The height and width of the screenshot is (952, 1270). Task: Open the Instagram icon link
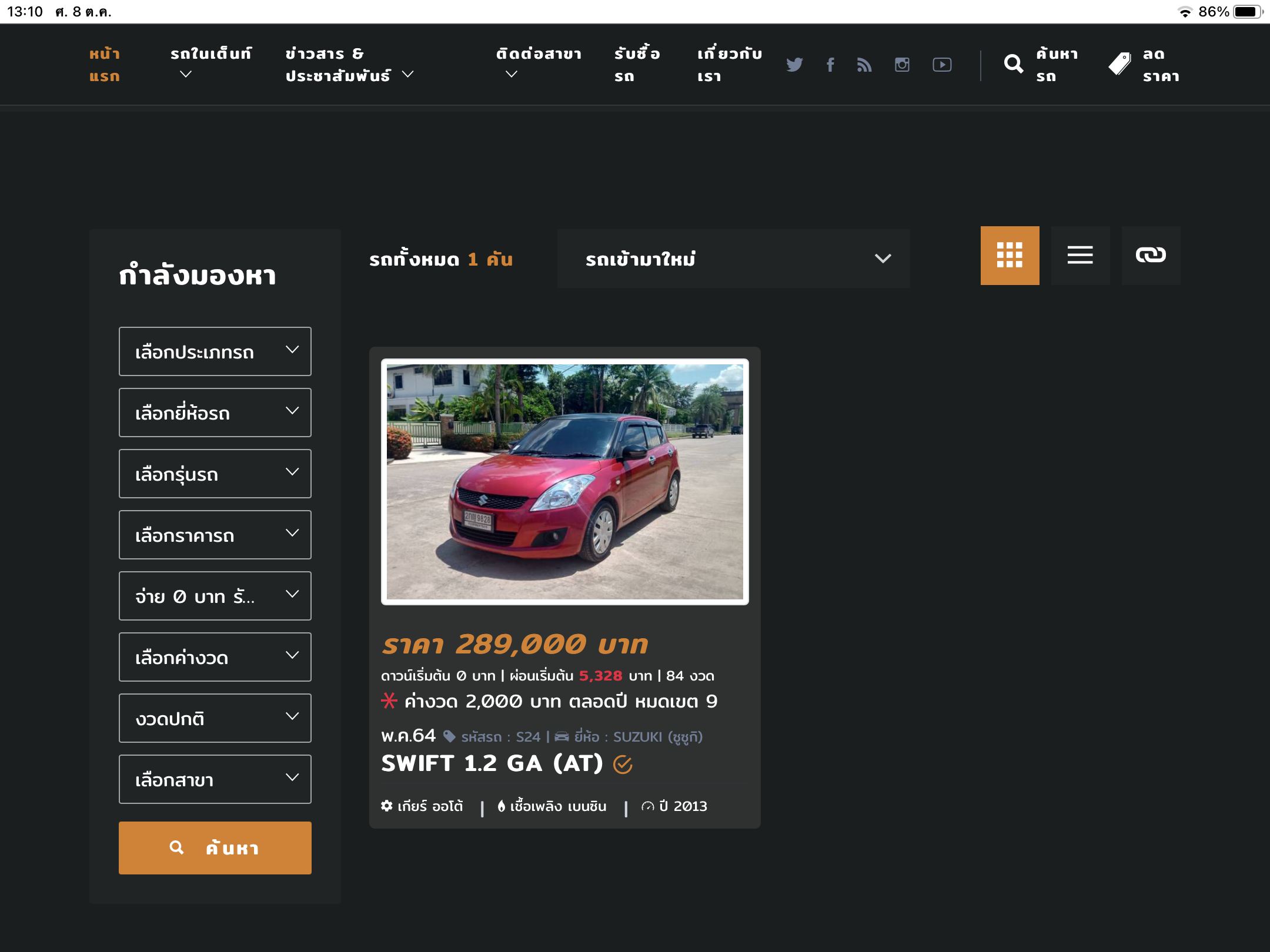coord(902,65)
